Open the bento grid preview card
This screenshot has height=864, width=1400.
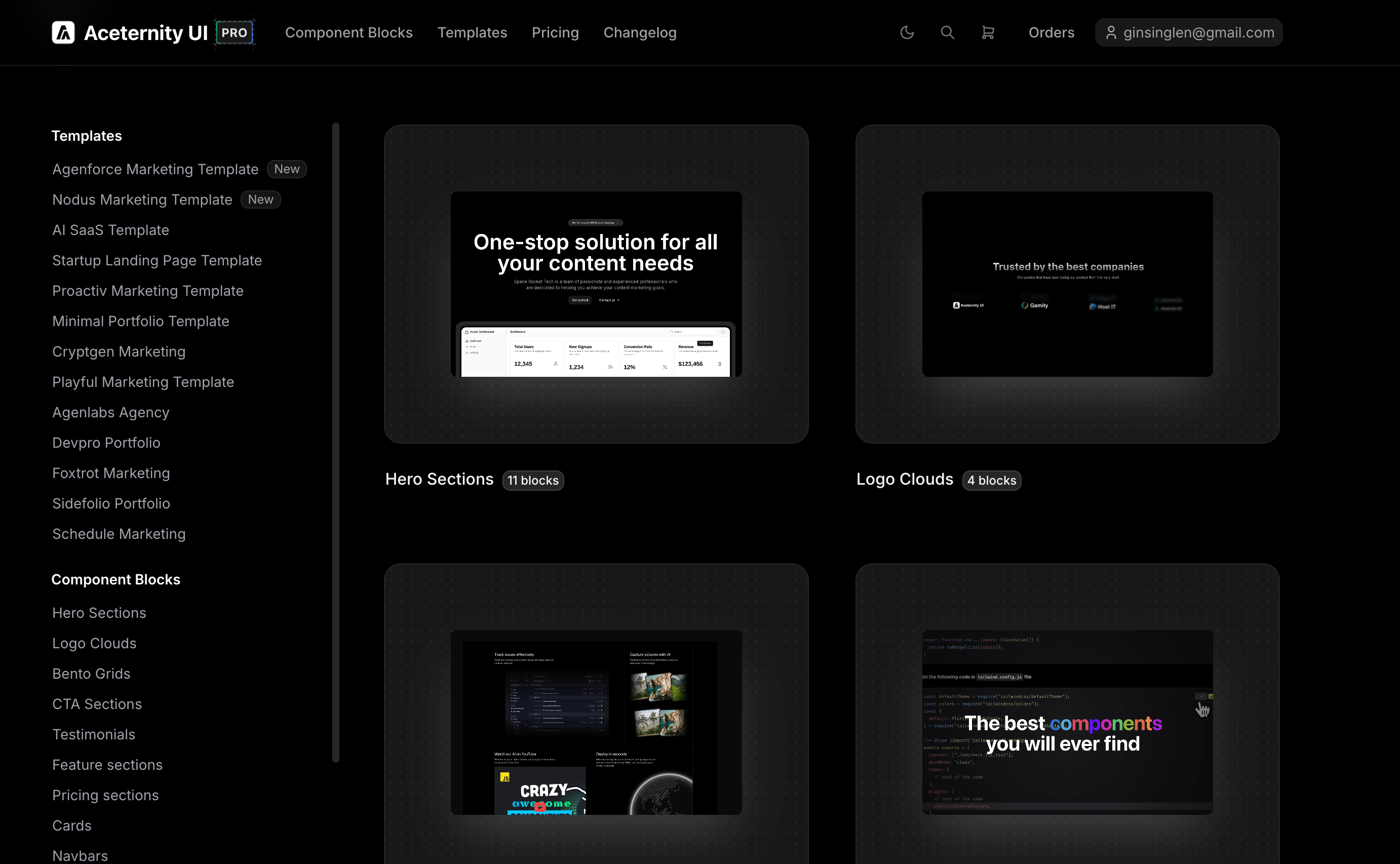pyautogui.click(x=596, y=722)
